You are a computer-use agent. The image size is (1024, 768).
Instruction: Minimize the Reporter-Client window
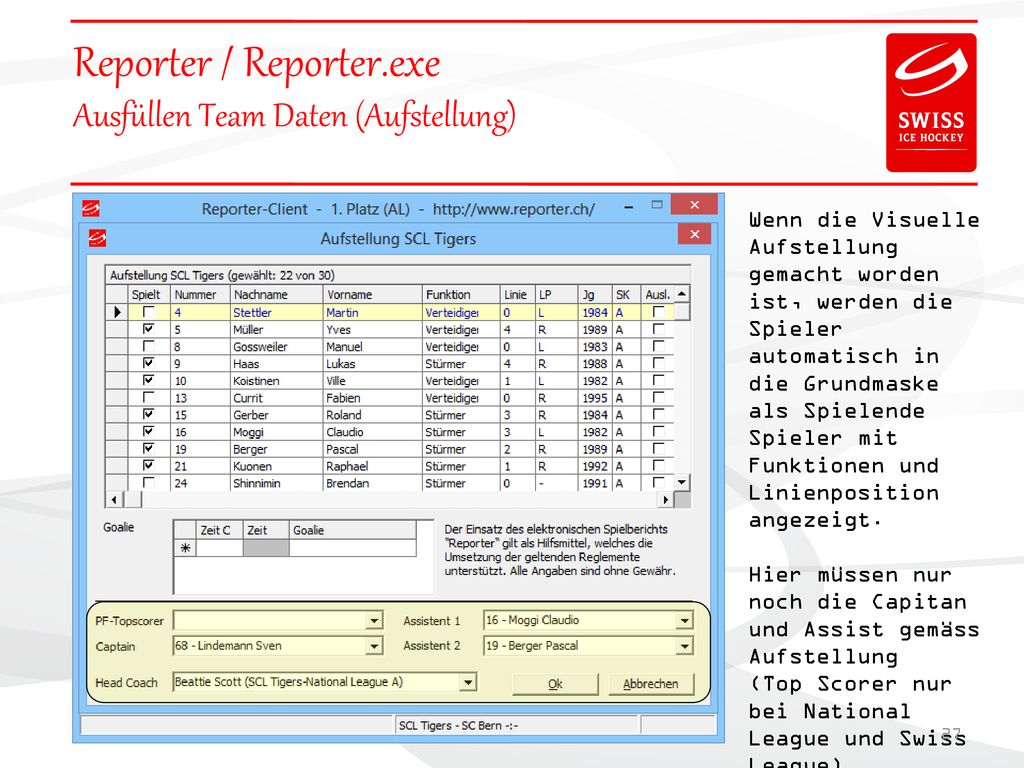pyautogui.click(x=628, y=208)
